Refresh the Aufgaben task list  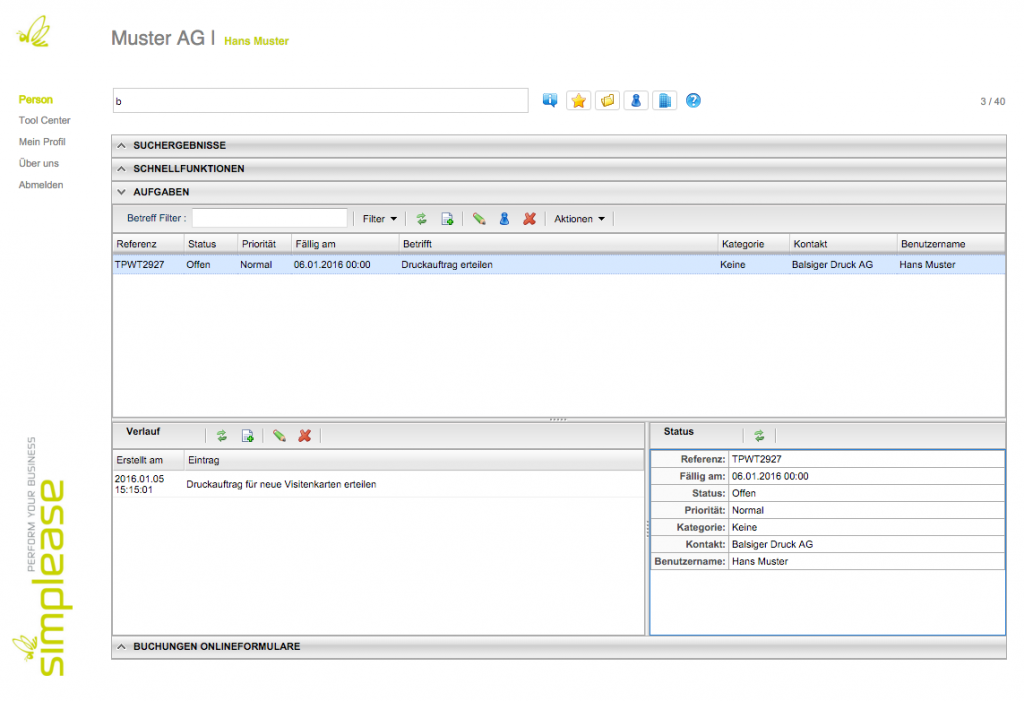(422, 219)
